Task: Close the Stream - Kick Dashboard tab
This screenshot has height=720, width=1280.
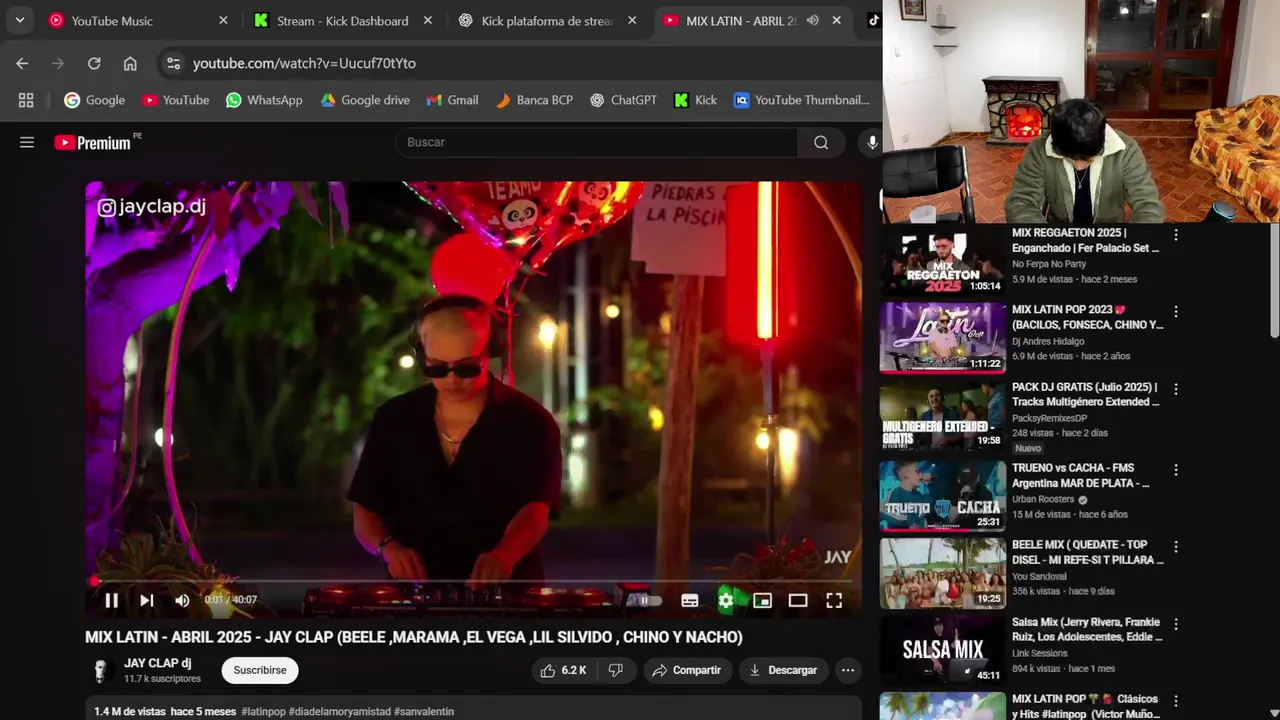Action: (x=428, y=20)
